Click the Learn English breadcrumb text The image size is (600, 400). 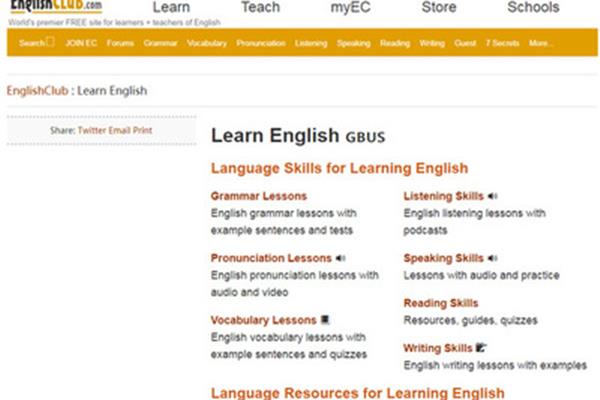pos(112,91)
